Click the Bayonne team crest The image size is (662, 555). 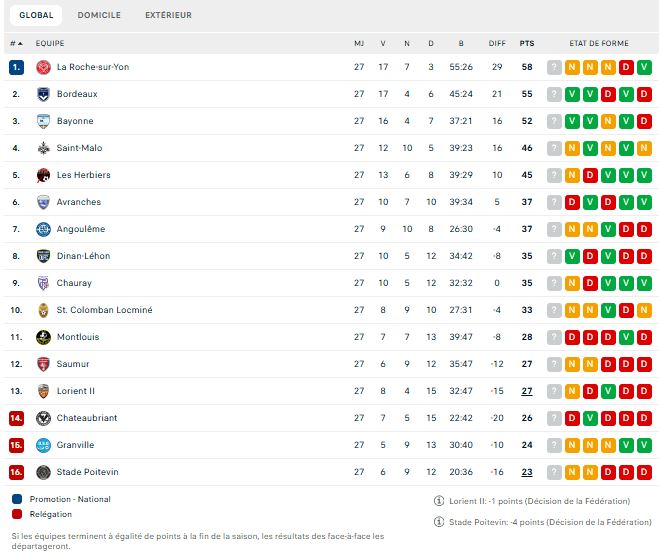[44, 121]
